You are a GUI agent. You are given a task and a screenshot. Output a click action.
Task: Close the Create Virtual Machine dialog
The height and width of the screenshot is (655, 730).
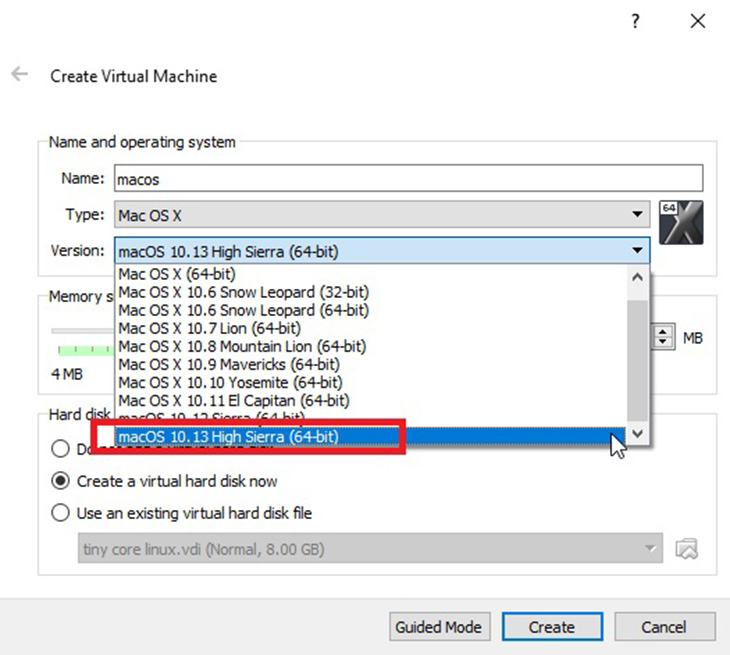[697, 21]
